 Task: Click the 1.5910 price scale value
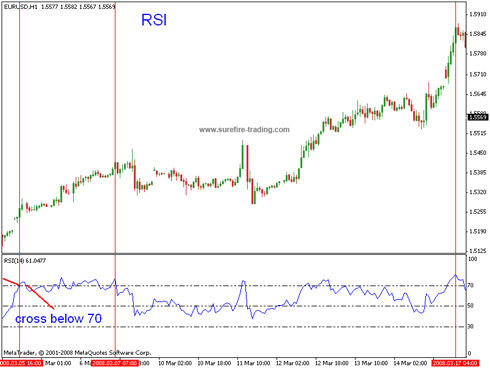pos(478,14)
